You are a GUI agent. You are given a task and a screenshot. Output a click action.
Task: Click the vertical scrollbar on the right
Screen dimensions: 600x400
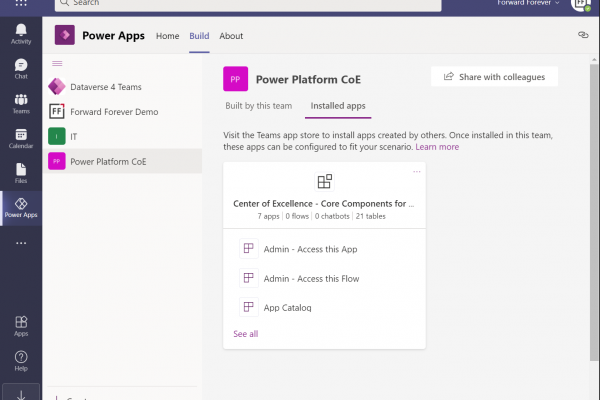[x=594, y=212]
